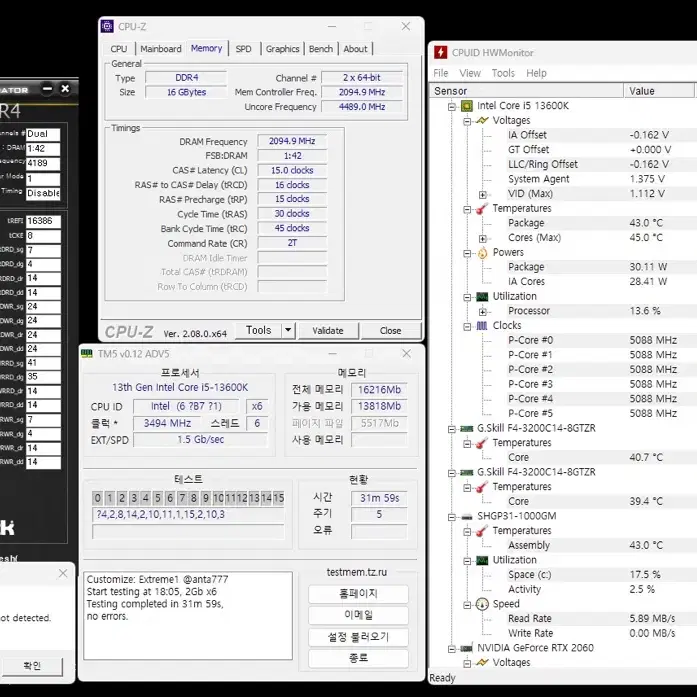The height and width of the screenshot is (697, 697).
Task: Click test number 15 box in TM5
Action: pyautogui.click(x=278, y=498)
